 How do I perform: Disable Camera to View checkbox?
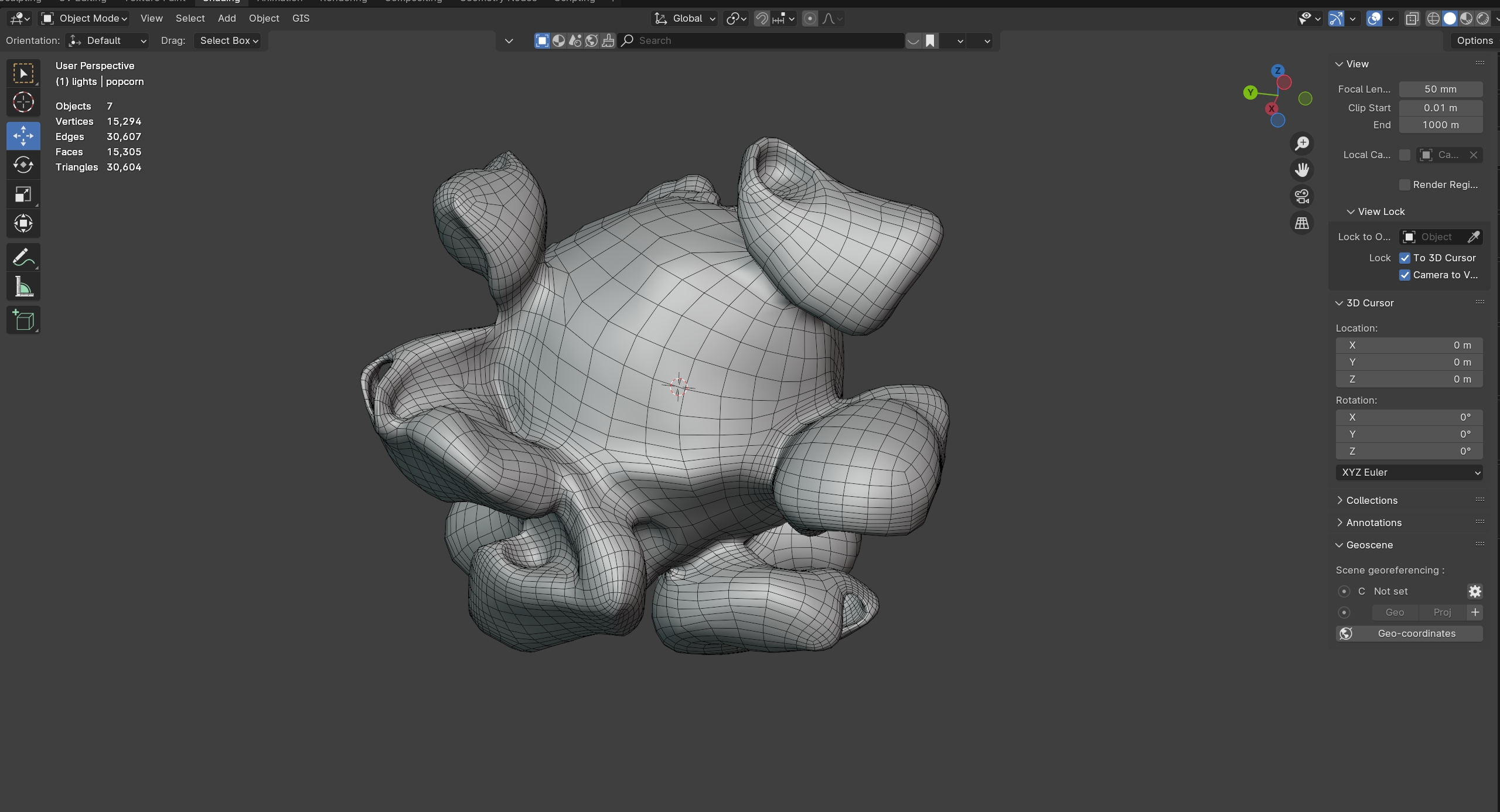click(x=1405, y=275)
